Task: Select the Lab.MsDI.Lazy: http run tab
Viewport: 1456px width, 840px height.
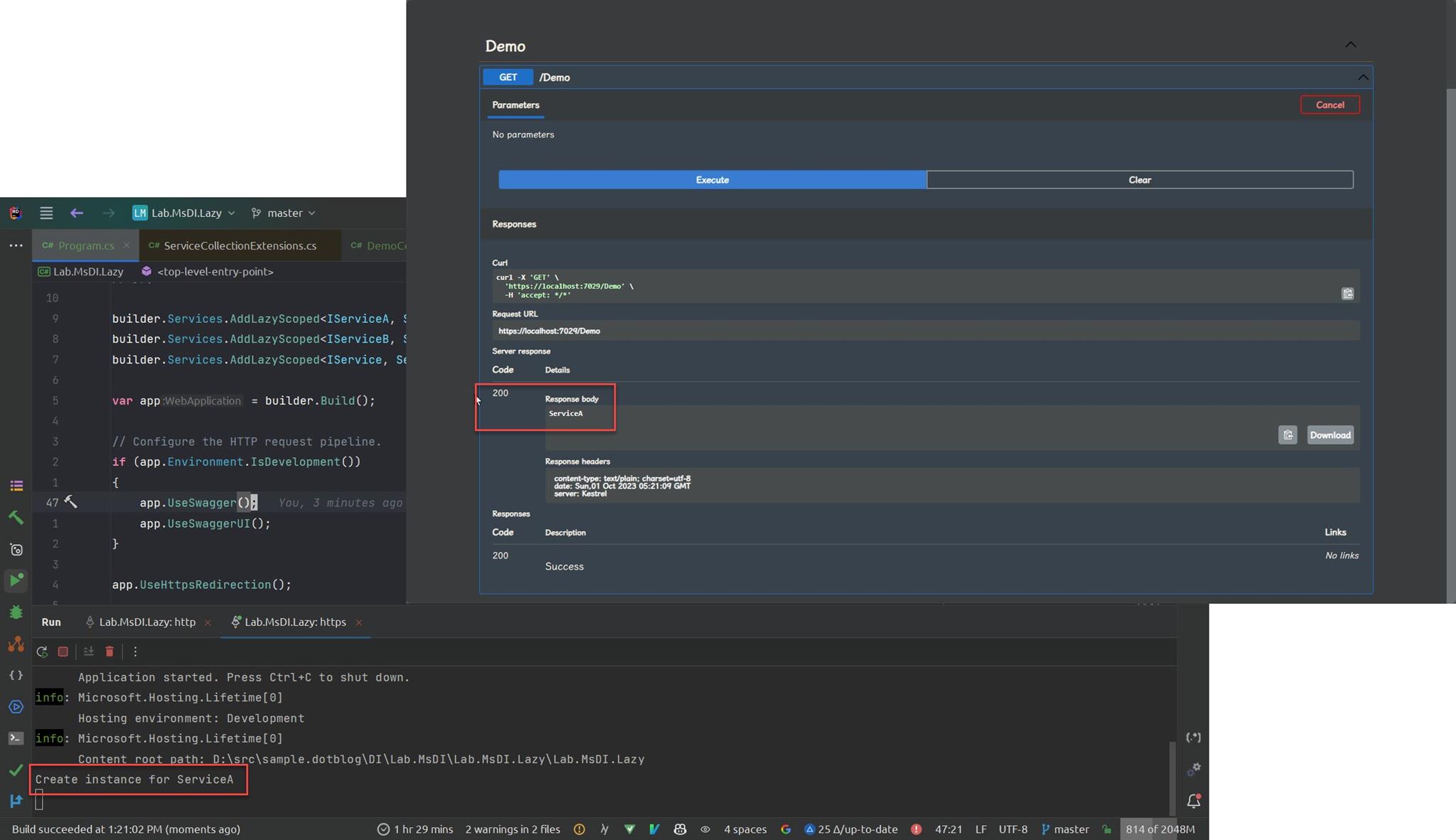Action: [147, 622]
